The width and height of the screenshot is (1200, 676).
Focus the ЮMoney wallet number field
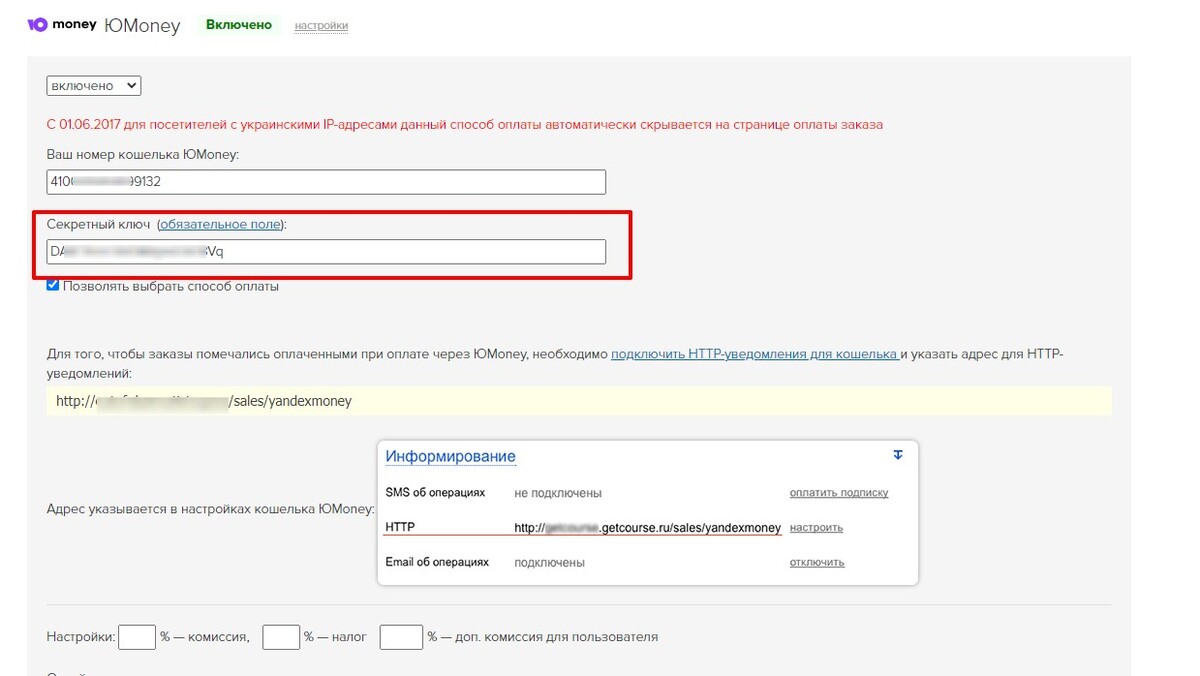click(x=326, y=182)
